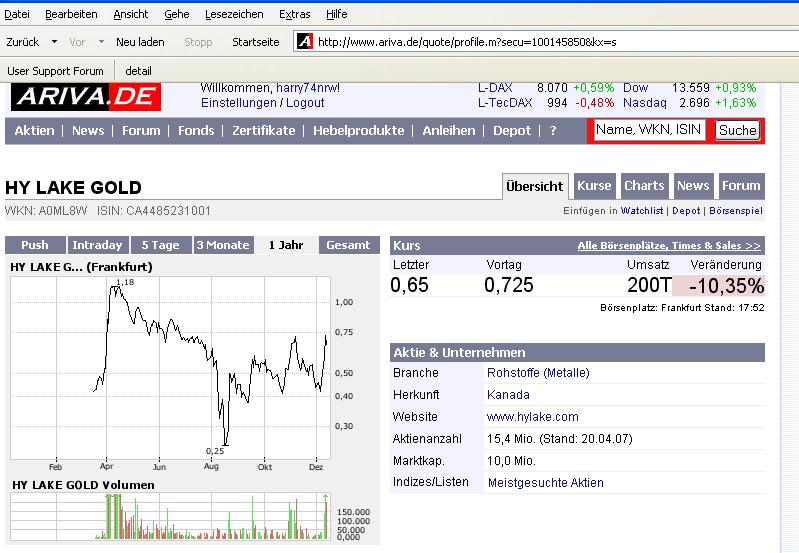
Task: Switch to the Charts tab
Action: tap(644, 186)
